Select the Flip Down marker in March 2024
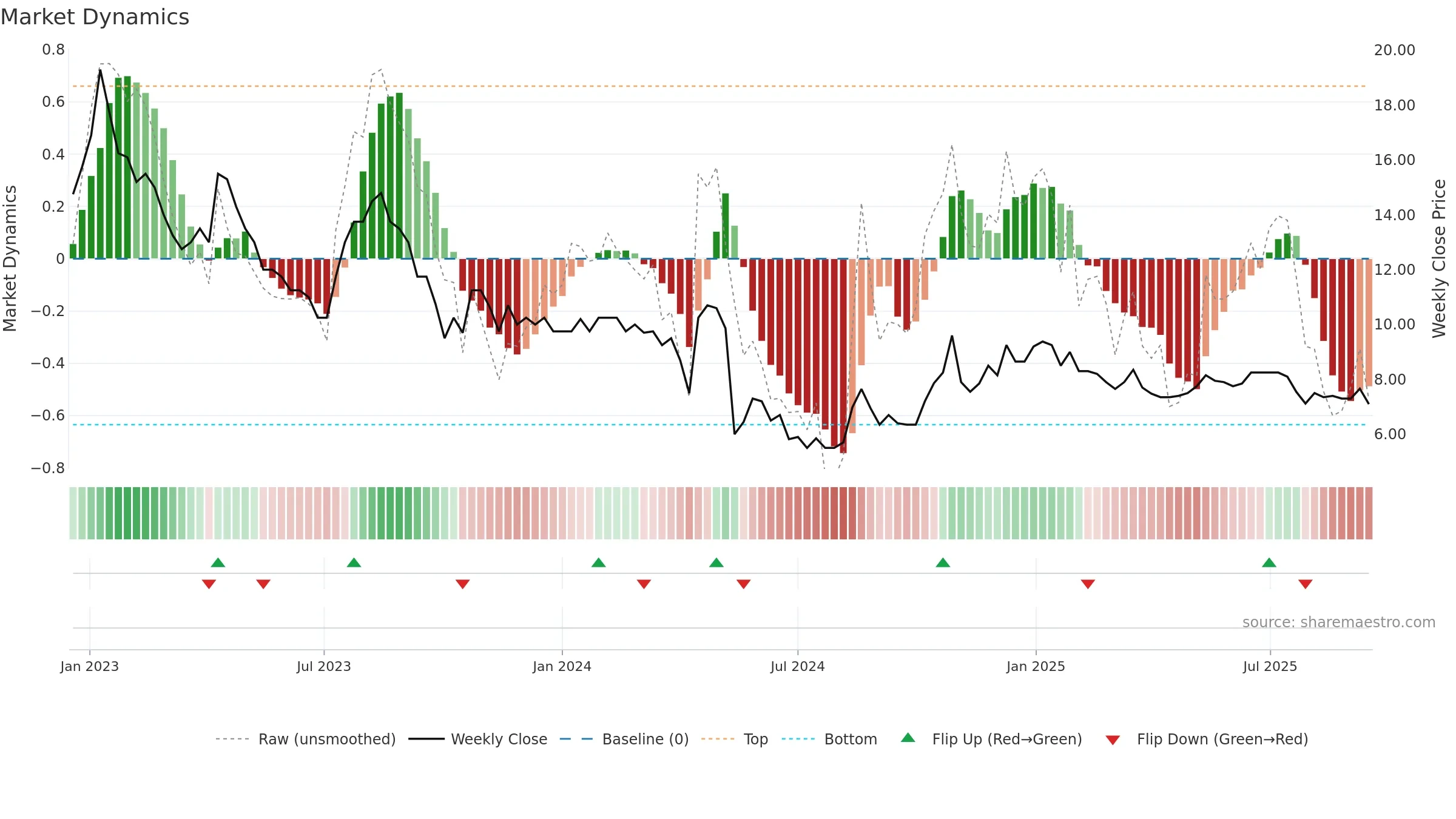Image resolution: width=1456 pixels, height=819 pixels. (x=644, y=584)
